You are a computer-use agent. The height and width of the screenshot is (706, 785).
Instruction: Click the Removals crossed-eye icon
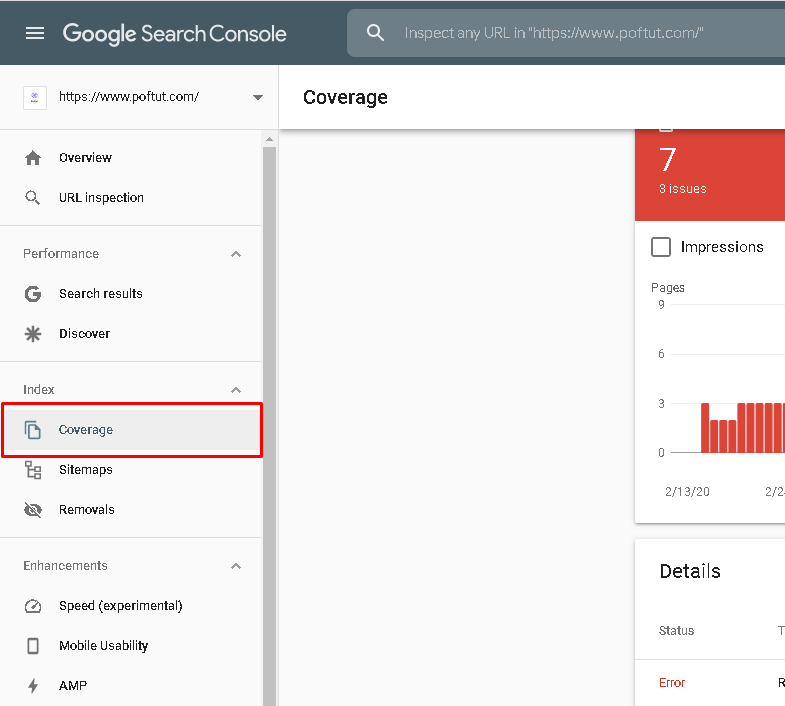[33, 510]
